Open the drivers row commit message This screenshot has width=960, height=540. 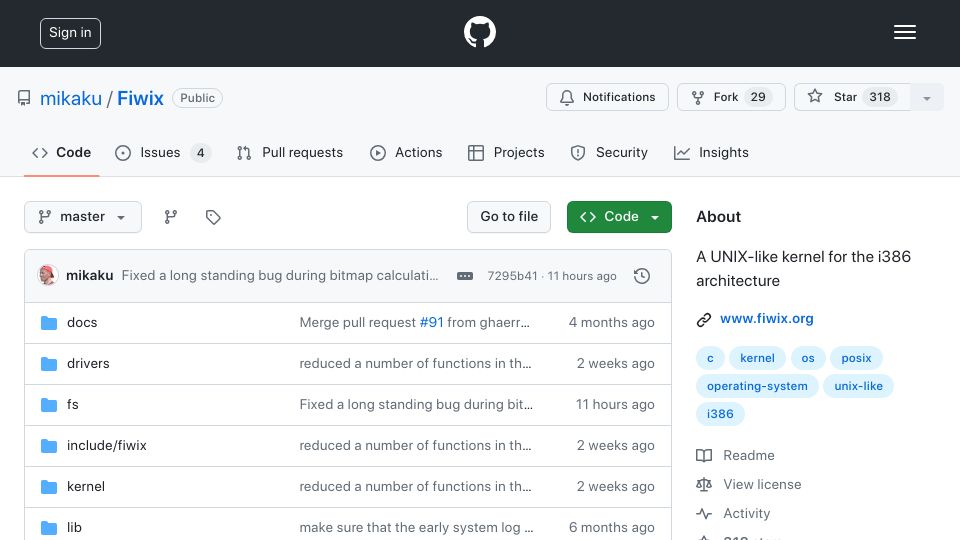[415, 364]
